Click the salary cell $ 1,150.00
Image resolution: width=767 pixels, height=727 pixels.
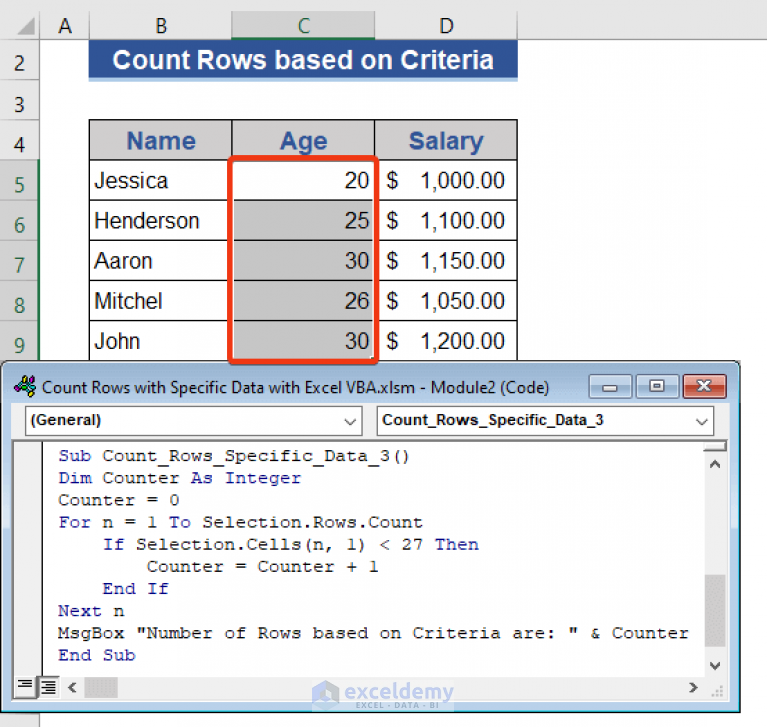(446, 261)
